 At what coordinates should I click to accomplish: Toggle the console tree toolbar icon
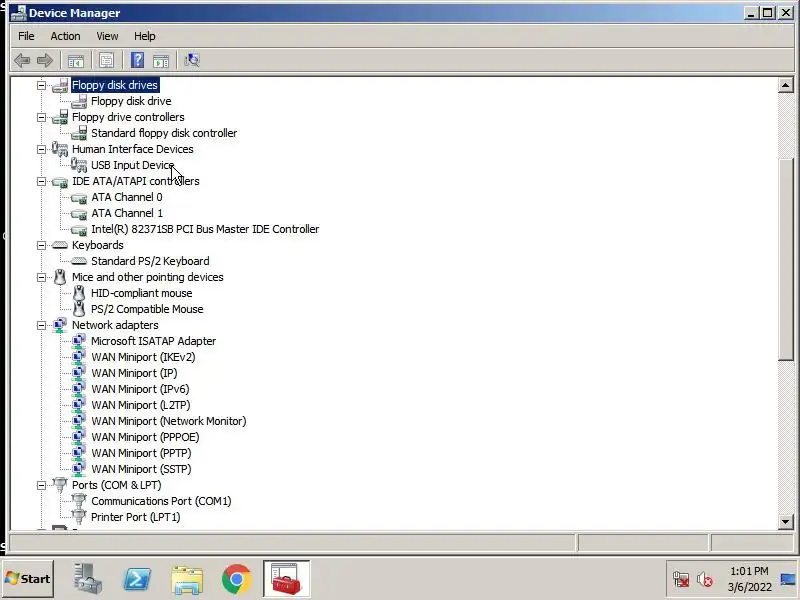coord(76,61)
